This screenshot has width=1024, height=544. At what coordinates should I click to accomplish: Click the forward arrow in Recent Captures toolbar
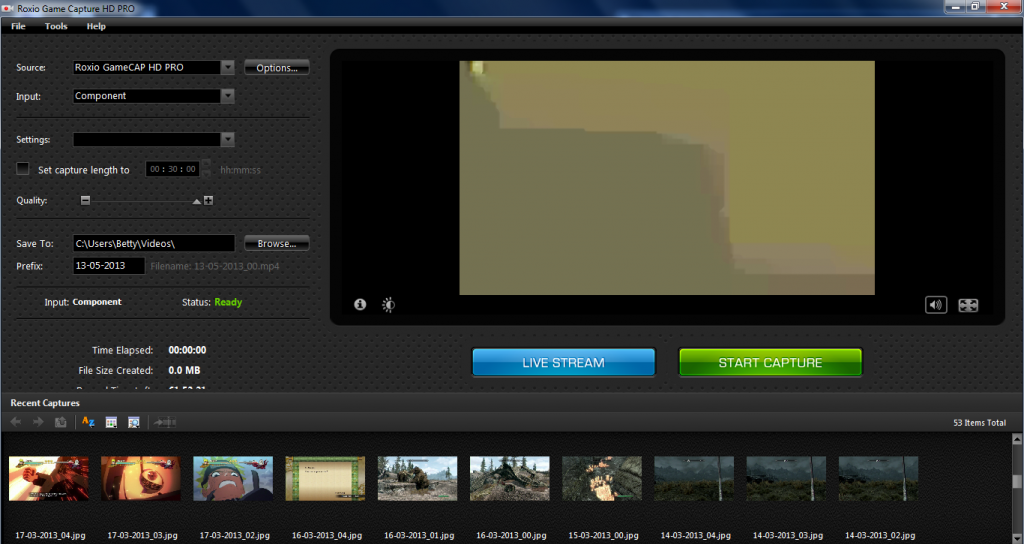(x=38, y=423)
